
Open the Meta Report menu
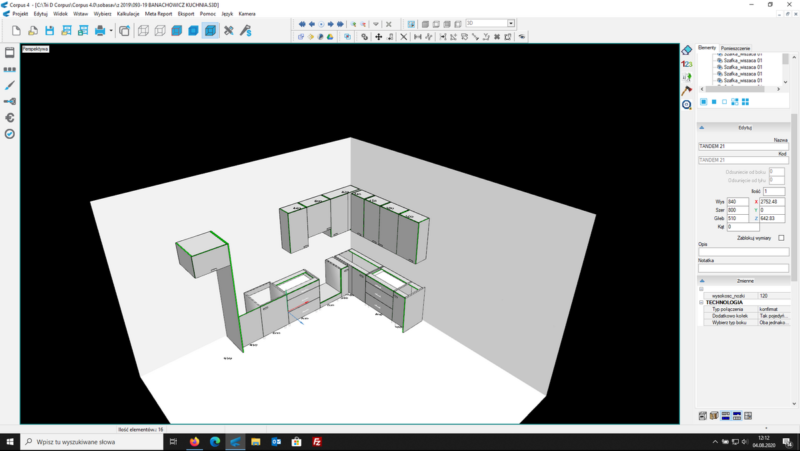(x=159, y=14)
